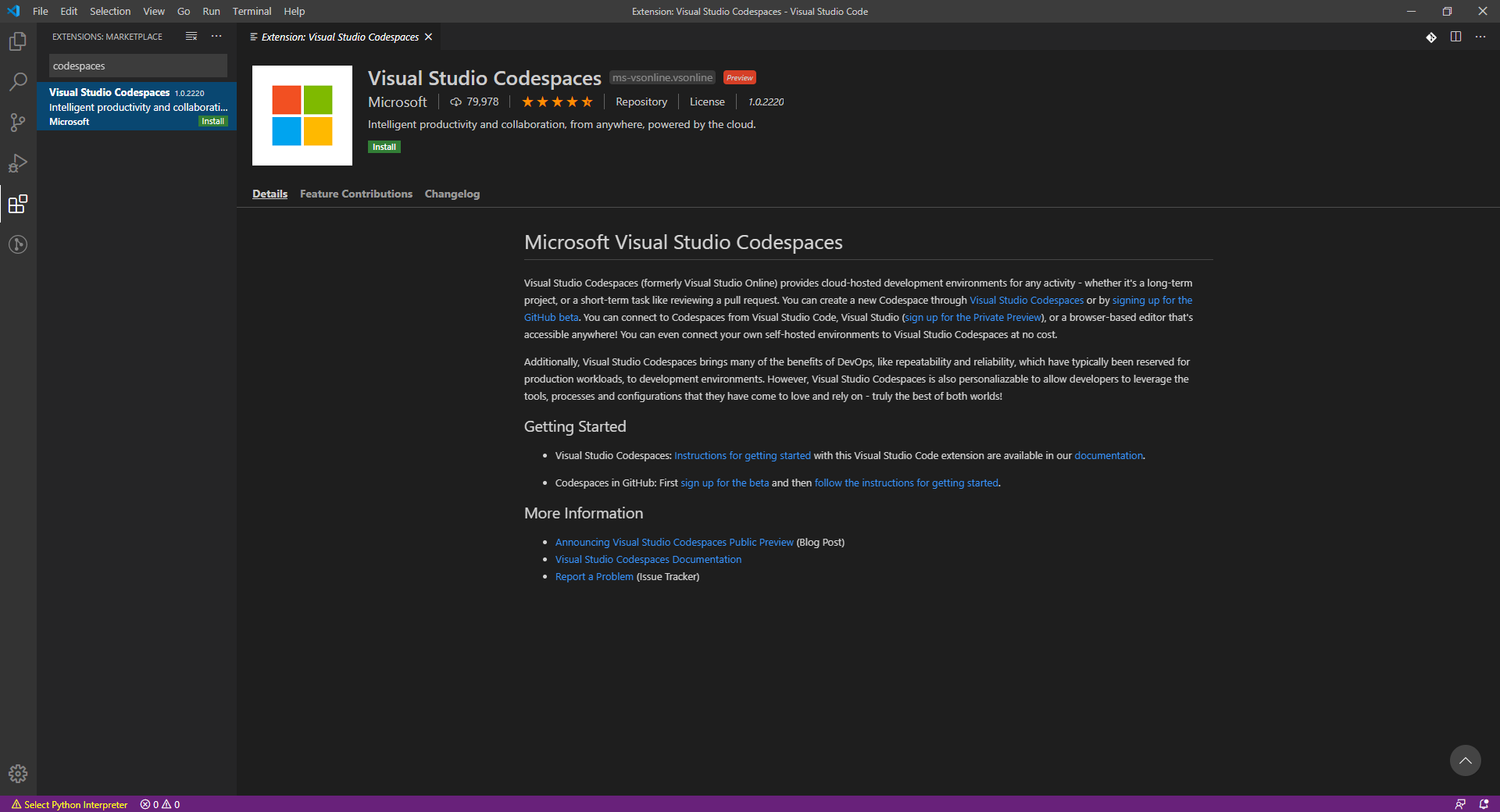1500x812 pixels.
Task: Open the Terminal menu
Action: [x=252, y=11]
